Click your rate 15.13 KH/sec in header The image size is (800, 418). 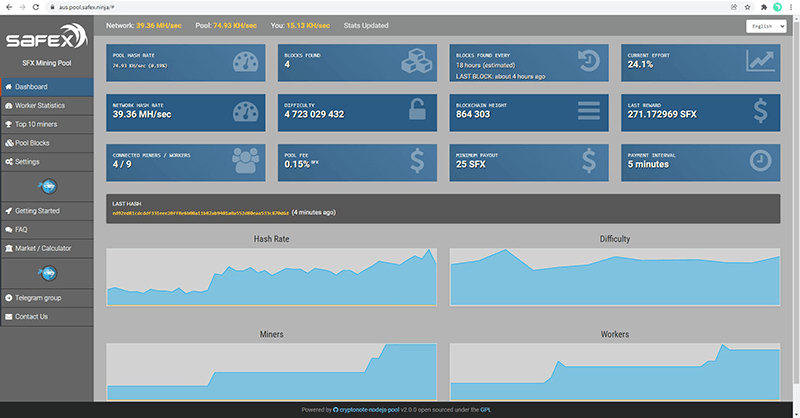[x=308, y=26]
